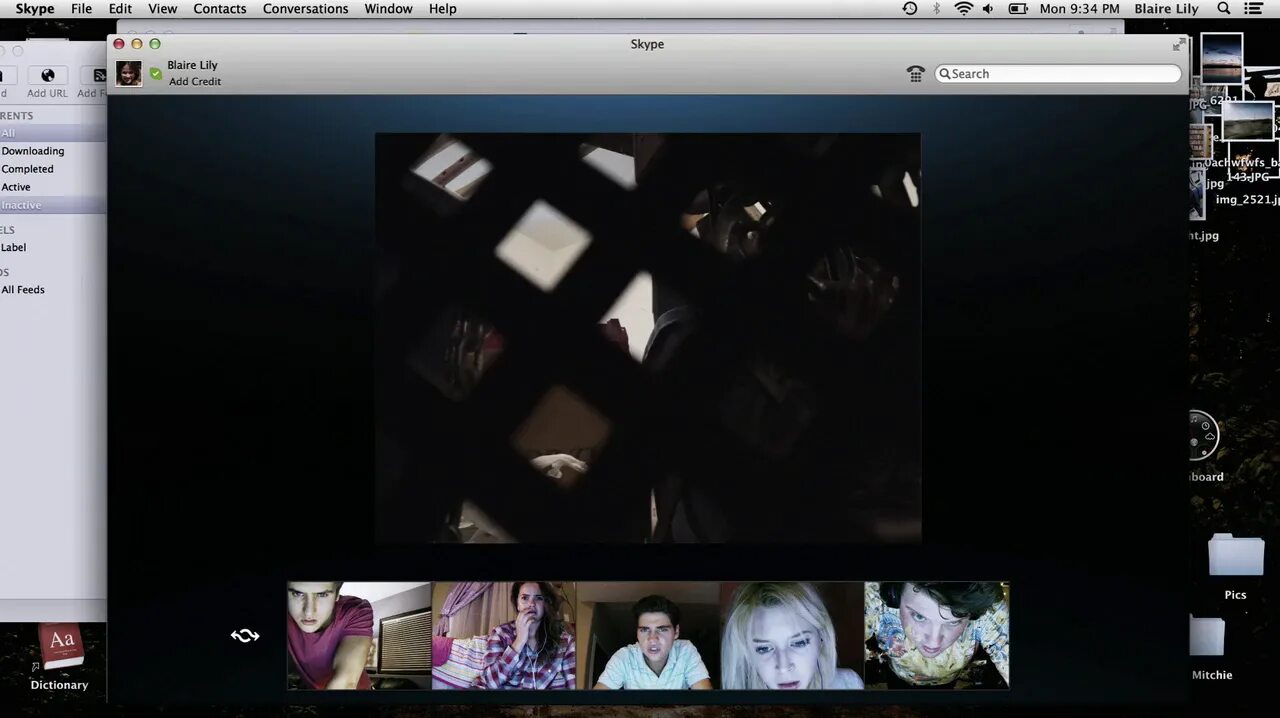The image size is (1280, 718).
Task: Select Active in background window sidebar
Action: click(x=16, y=187)
